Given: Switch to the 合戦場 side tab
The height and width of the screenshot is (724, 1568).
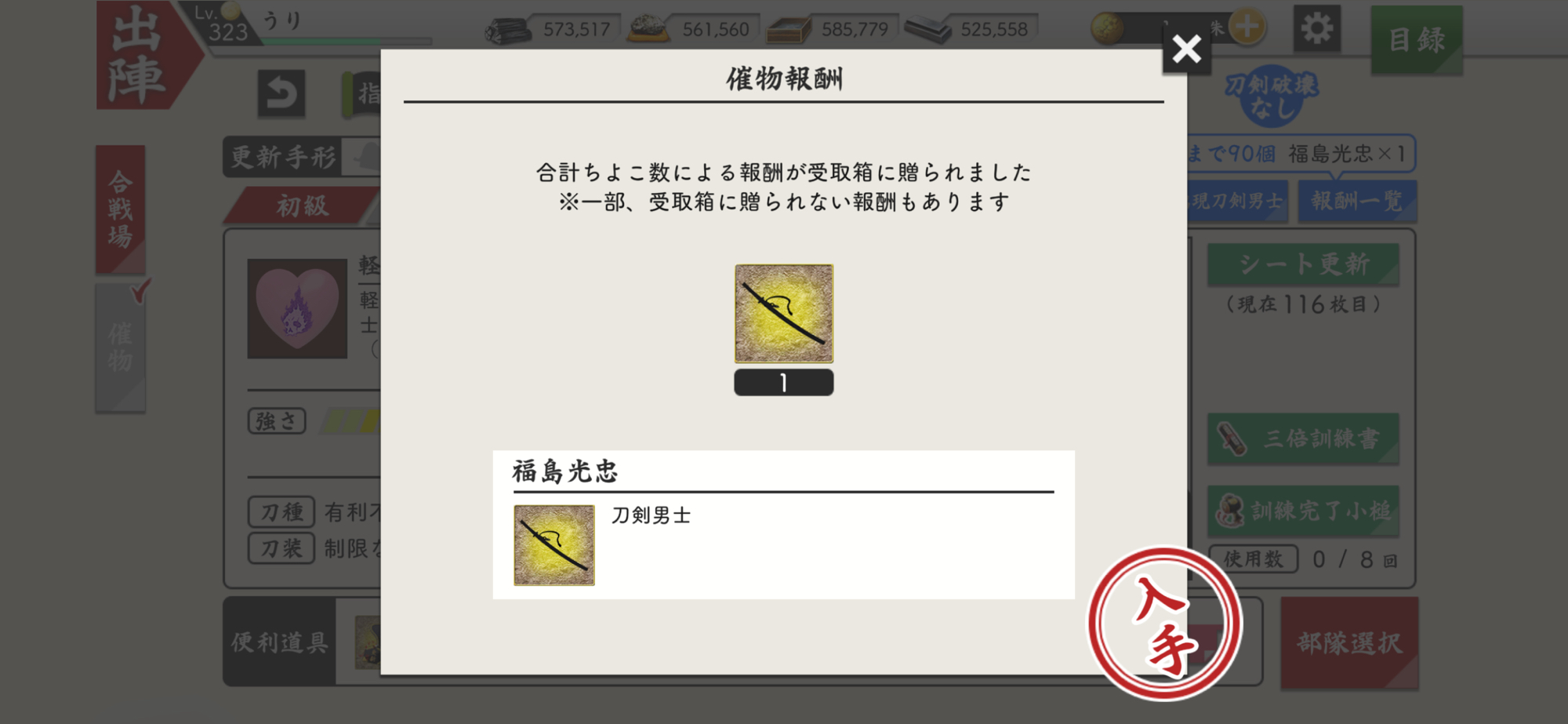Looking at the screenshot, I should [121, 209].
